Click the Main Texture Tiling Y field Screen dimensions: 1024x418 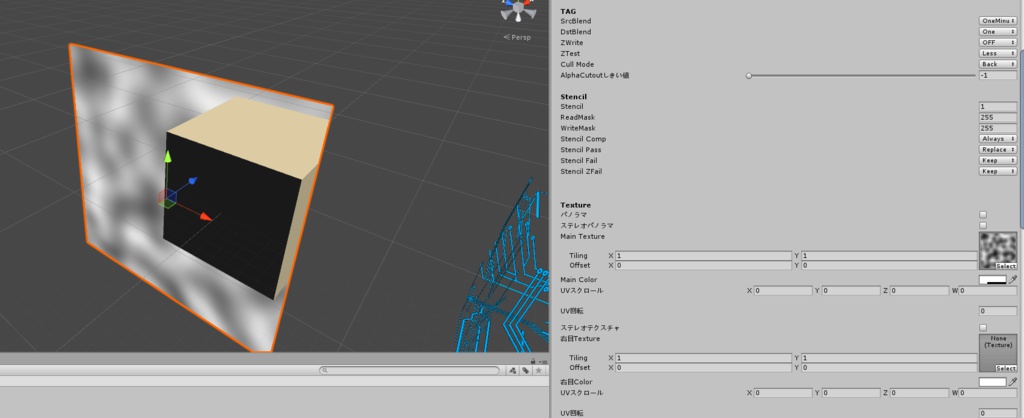click(889, 255)
